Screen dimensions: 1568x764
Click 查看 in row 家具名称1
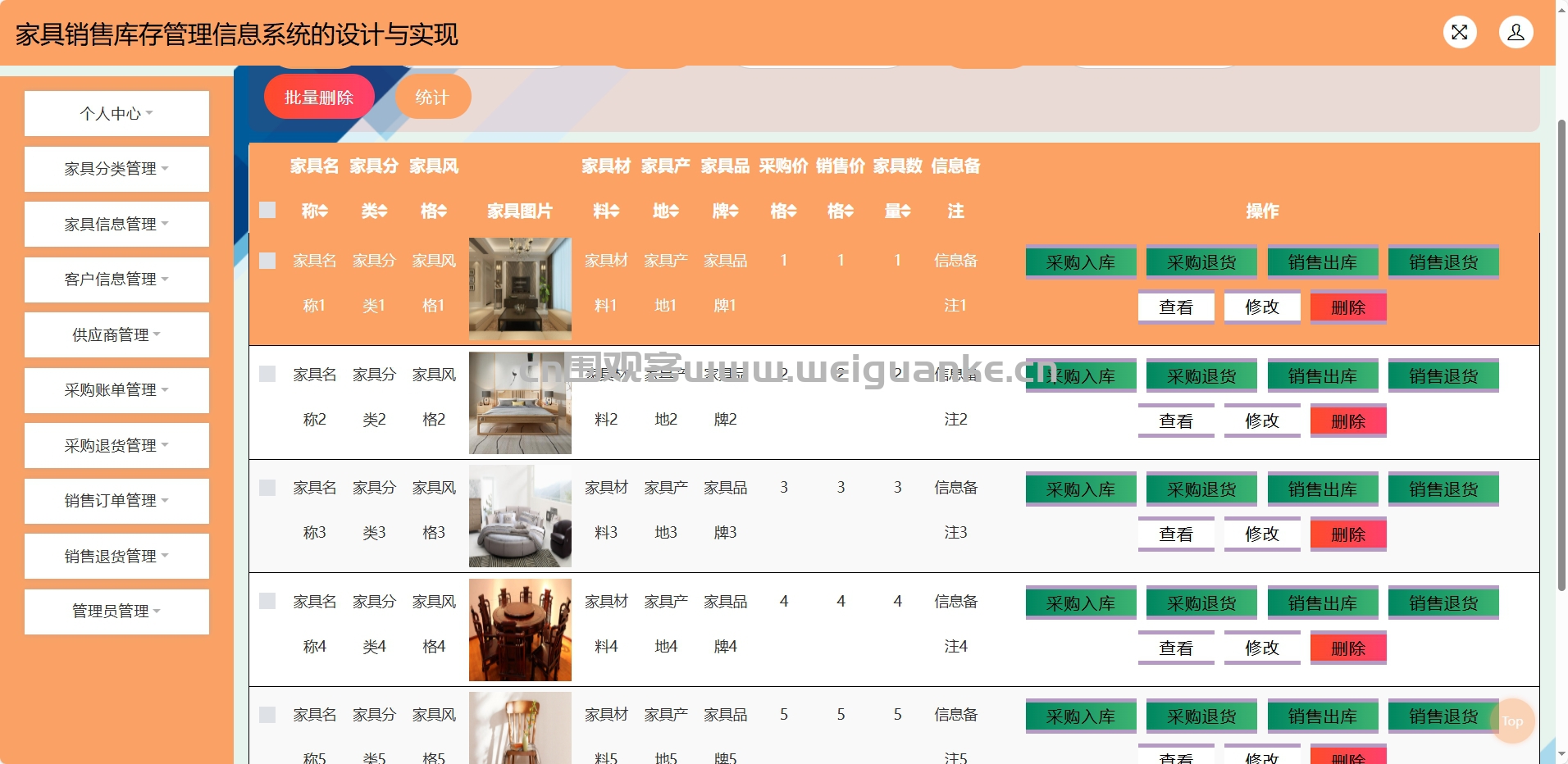(x=1176, y=307)
